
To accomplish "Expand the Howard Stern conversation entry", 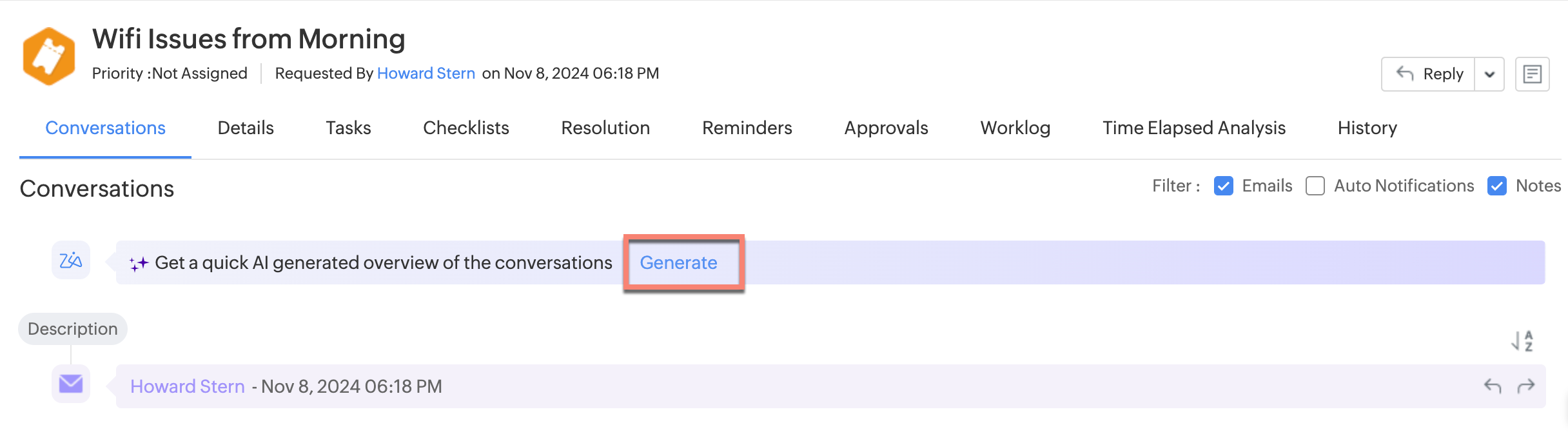I will point(830,386).
